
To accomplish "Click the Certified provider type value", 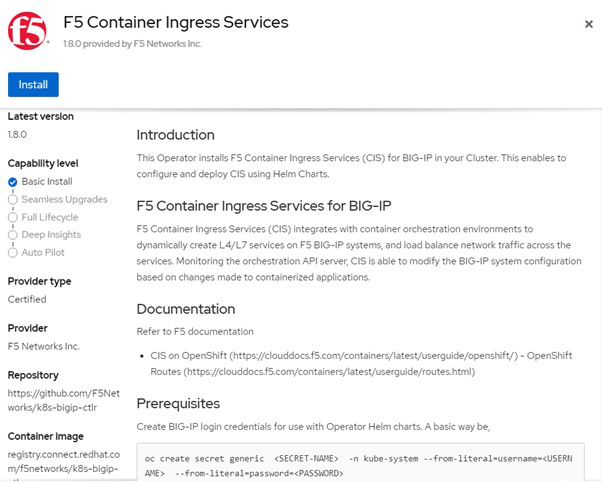I will click(x=27, y=299).
